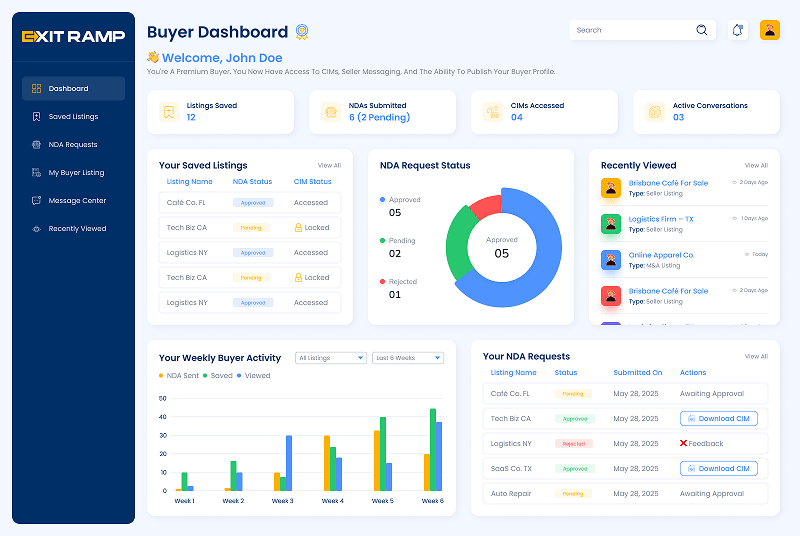Click Feedback for rejected Logistics NY
800x536 pixels.
pyautogui.click(x=701, y=444)
